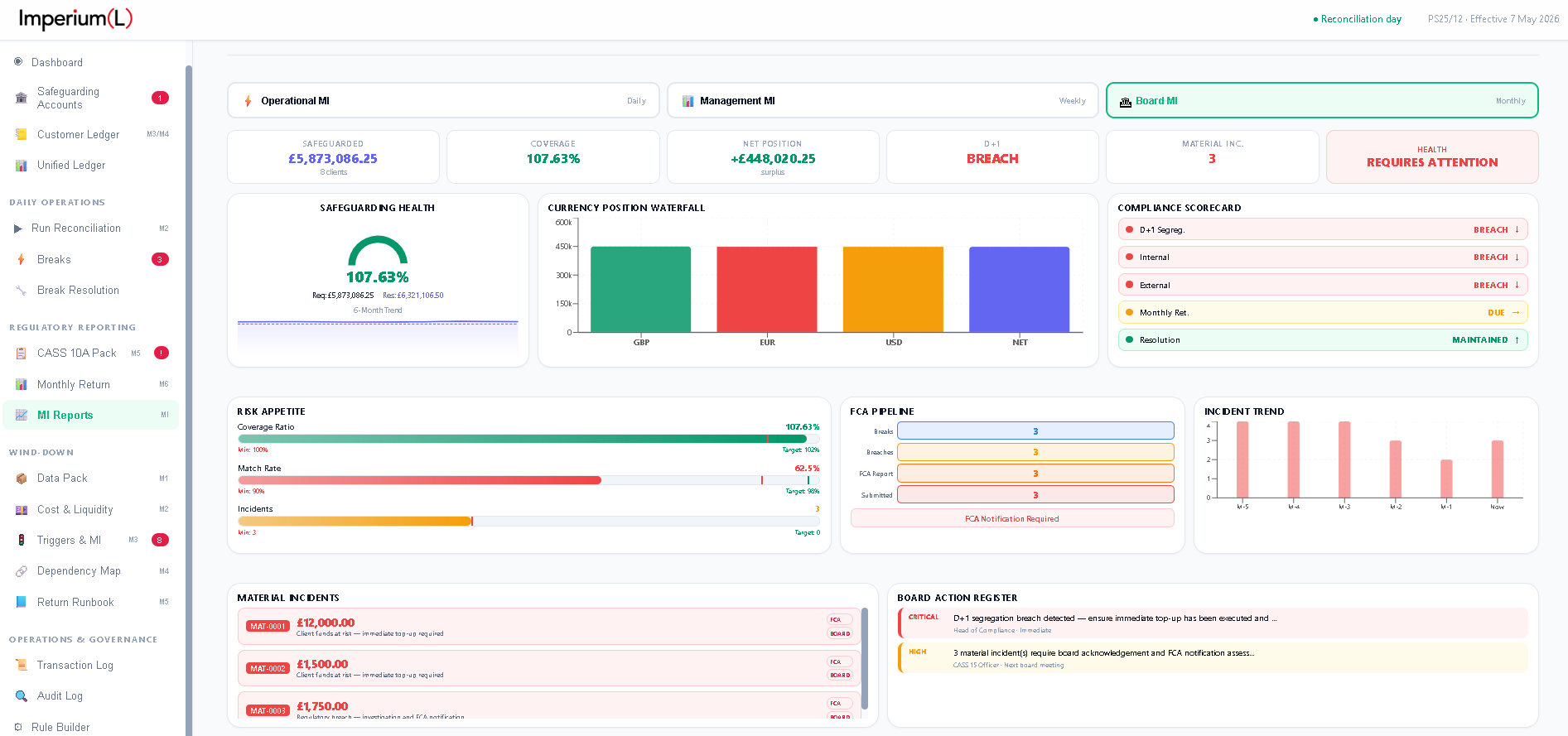Viewport: 1568px width, 736px height.
Task: Click the CRITICAL board action entry
Action: 1213,623
